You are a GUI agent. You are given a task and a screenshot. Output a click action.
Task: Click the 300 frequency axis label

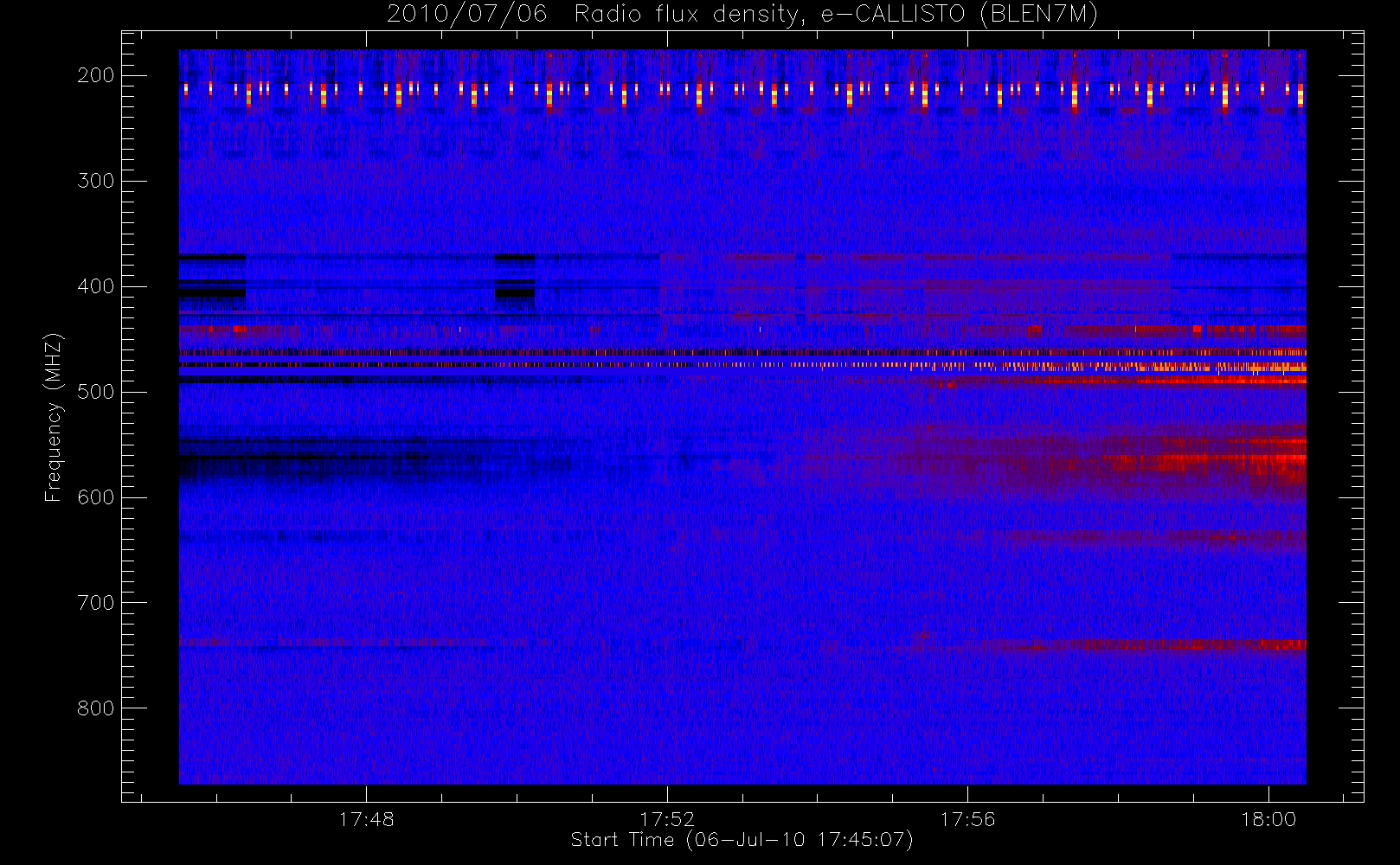click(x=96, y=181)
